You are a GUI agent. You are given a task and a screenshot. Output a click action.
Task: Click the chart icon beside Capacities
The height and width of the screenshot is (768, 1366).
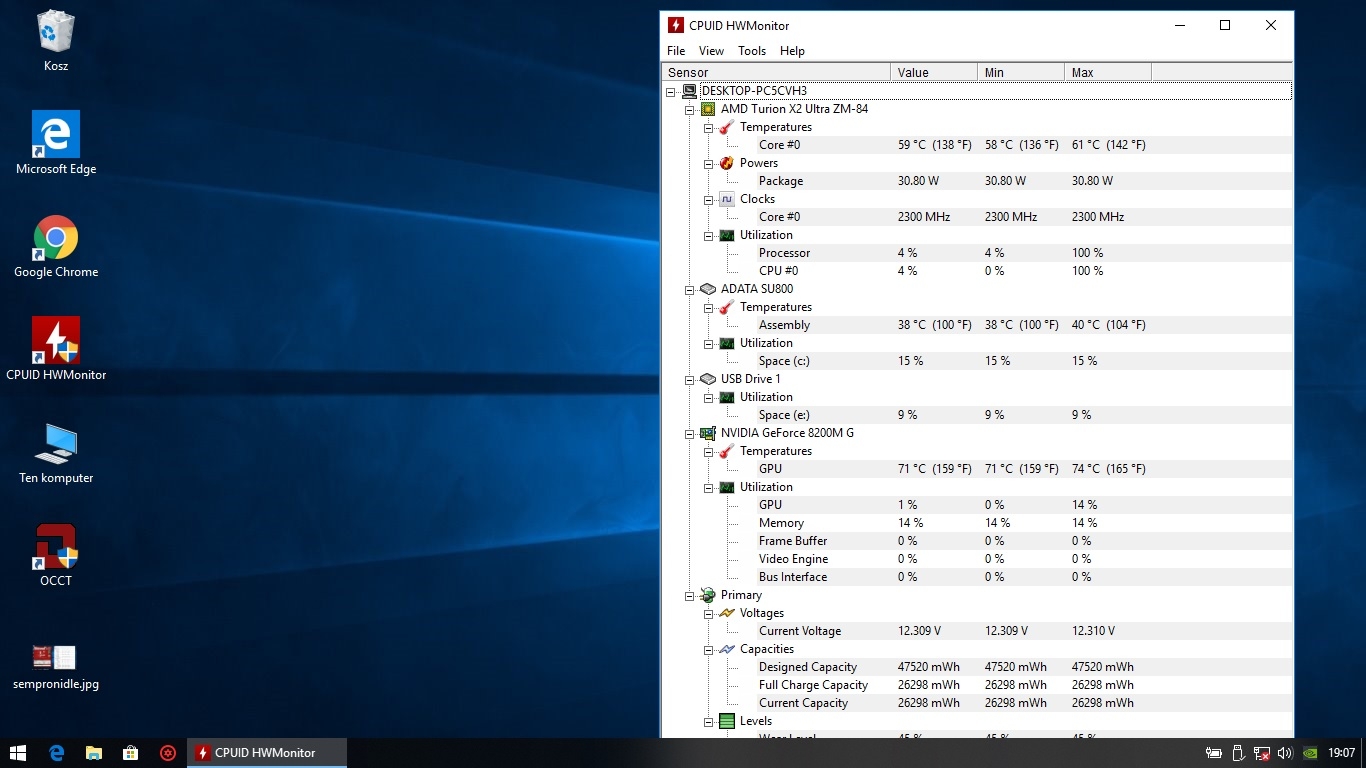click(x=727, y=649)
